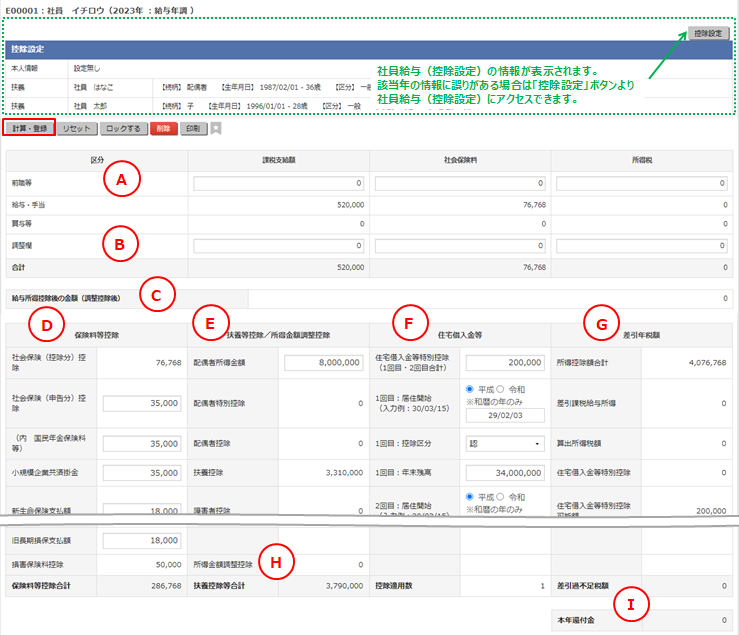Click the リセット button
The image size is (739, 635).
pyautogui.click(x=77, y=129)
